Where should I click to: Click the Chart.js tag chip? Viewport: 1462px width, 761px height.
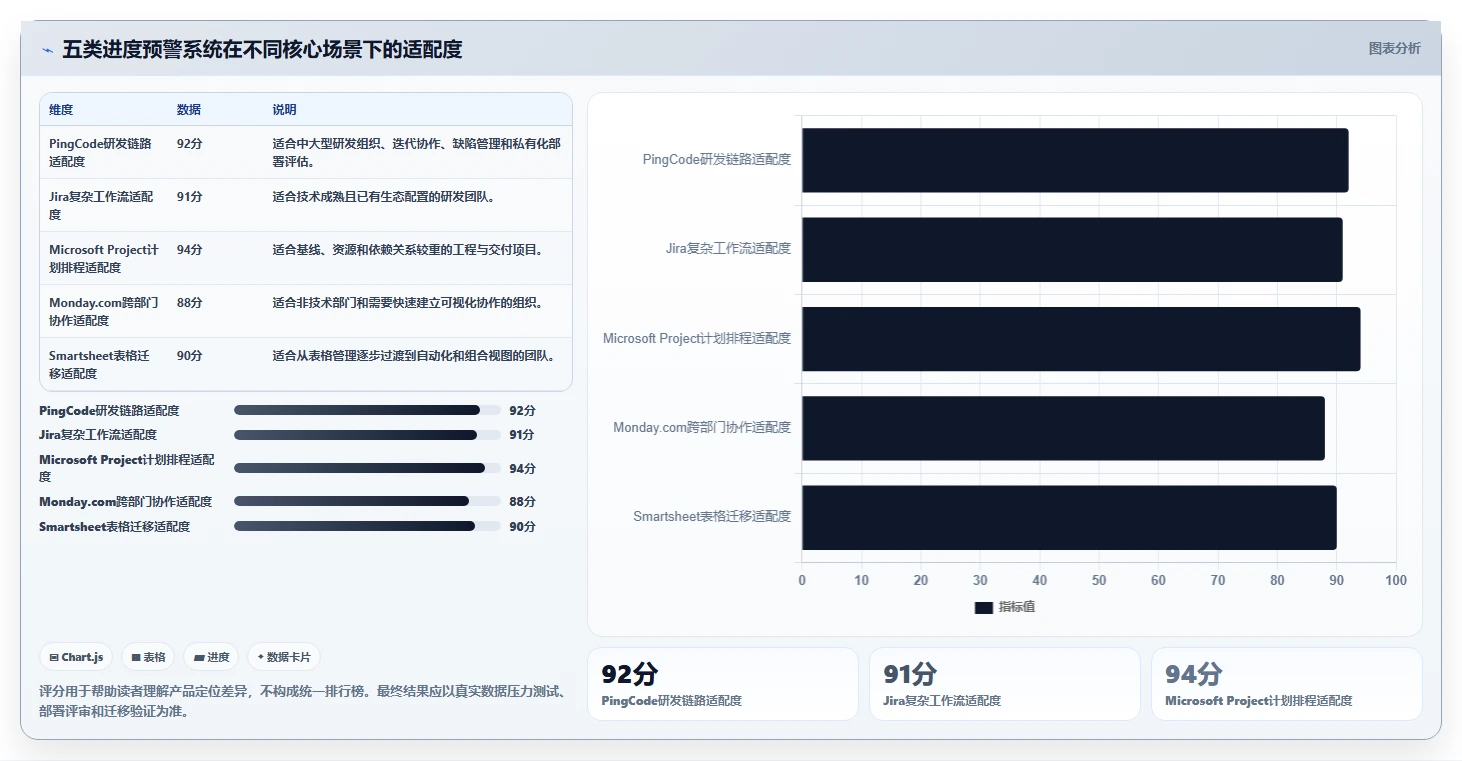pyautogui.click(x=76, y=657)
